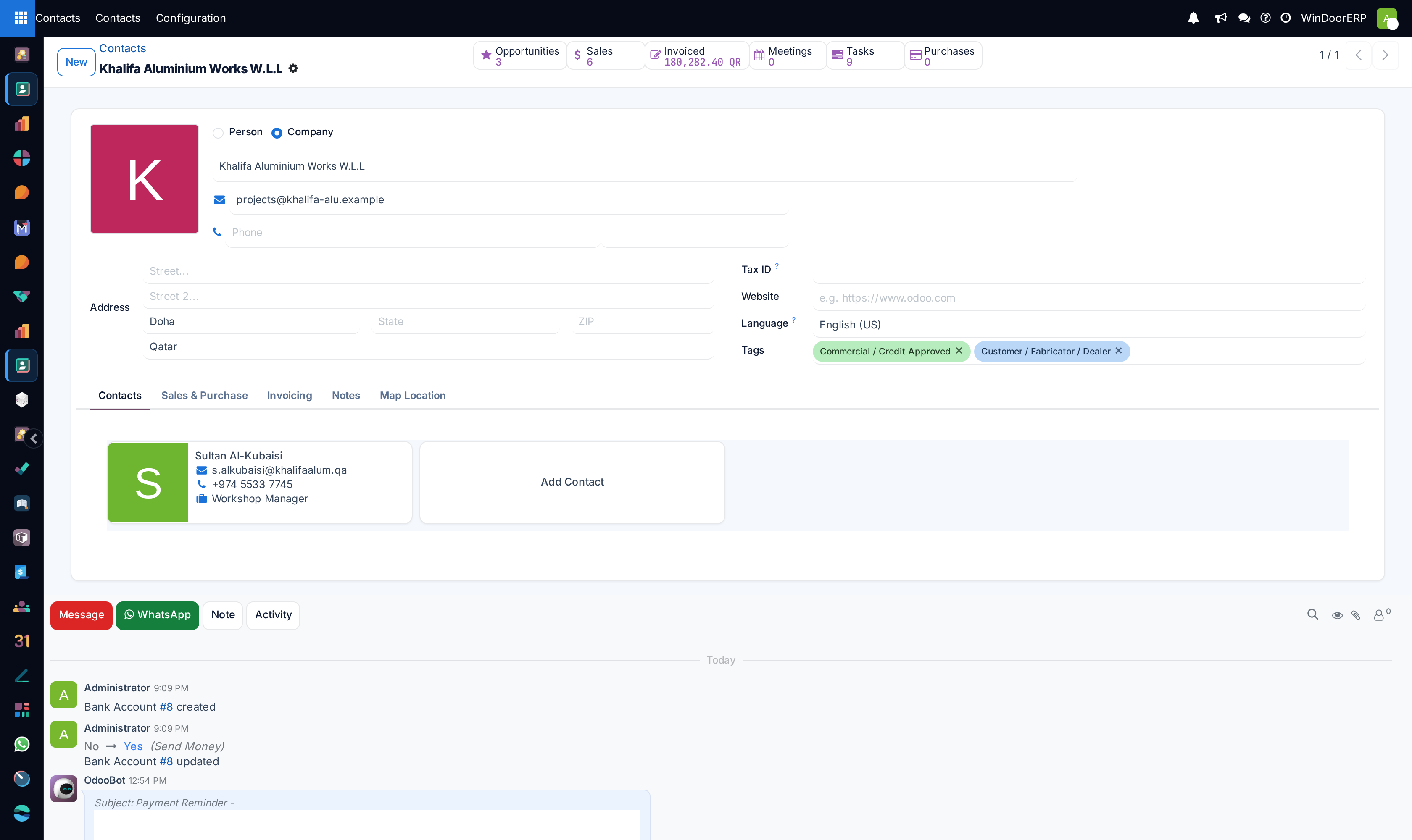Click the red Message button
Screen dimensions: 1412x840
pos(82,615)
